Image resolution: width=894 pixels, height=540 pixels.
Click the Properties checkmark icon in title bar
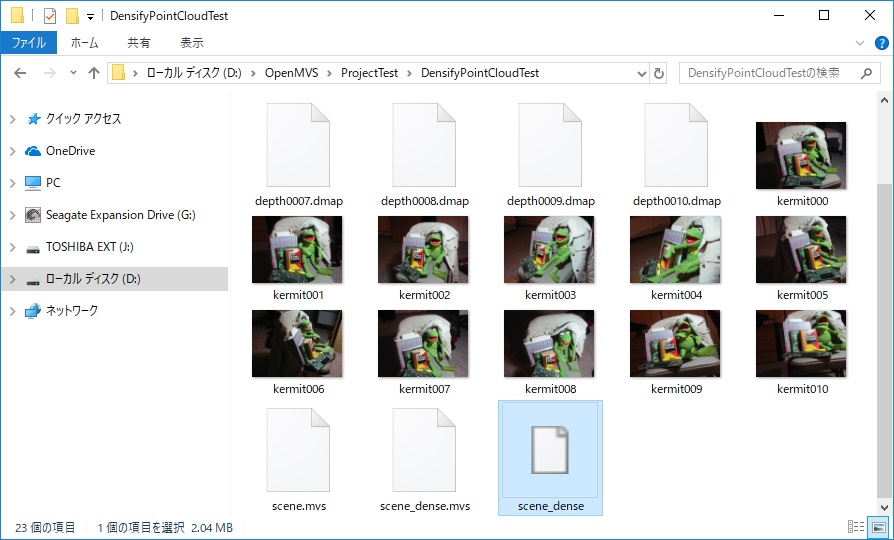coord(50,16)
